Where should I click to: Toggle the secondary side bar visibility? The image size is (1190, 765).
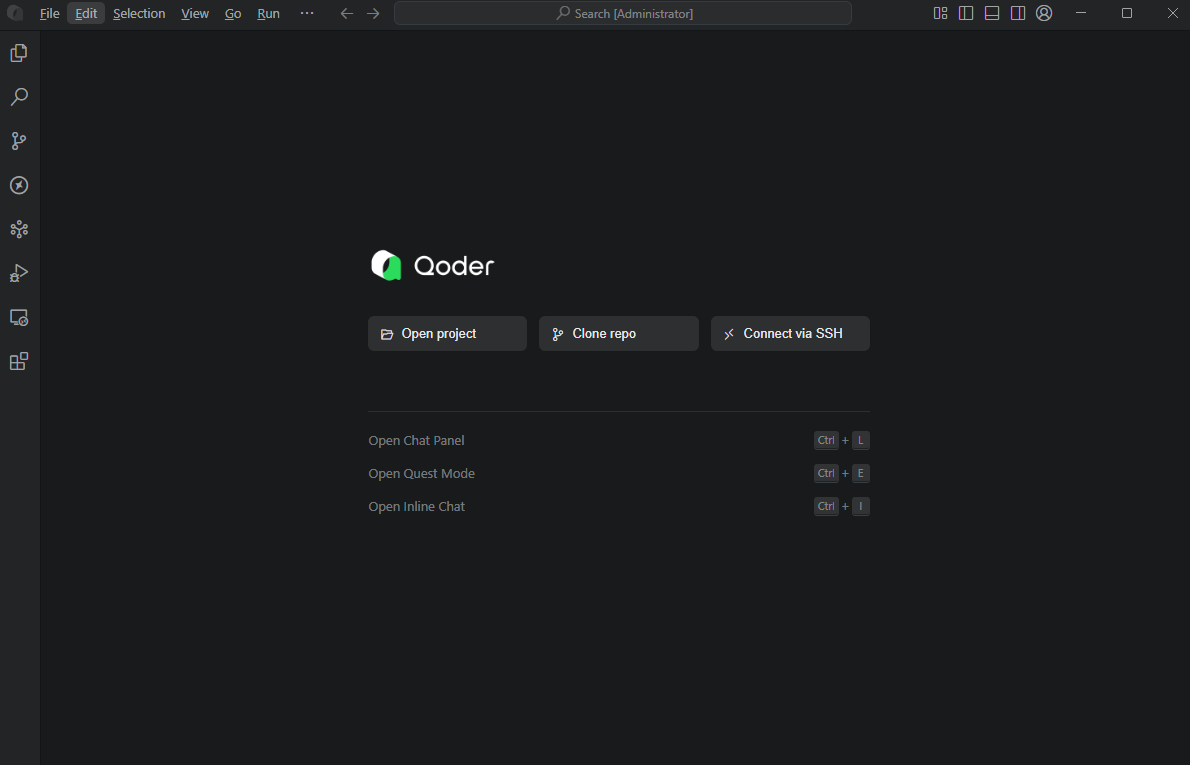pyautogui.click(x=1018, y=13)
